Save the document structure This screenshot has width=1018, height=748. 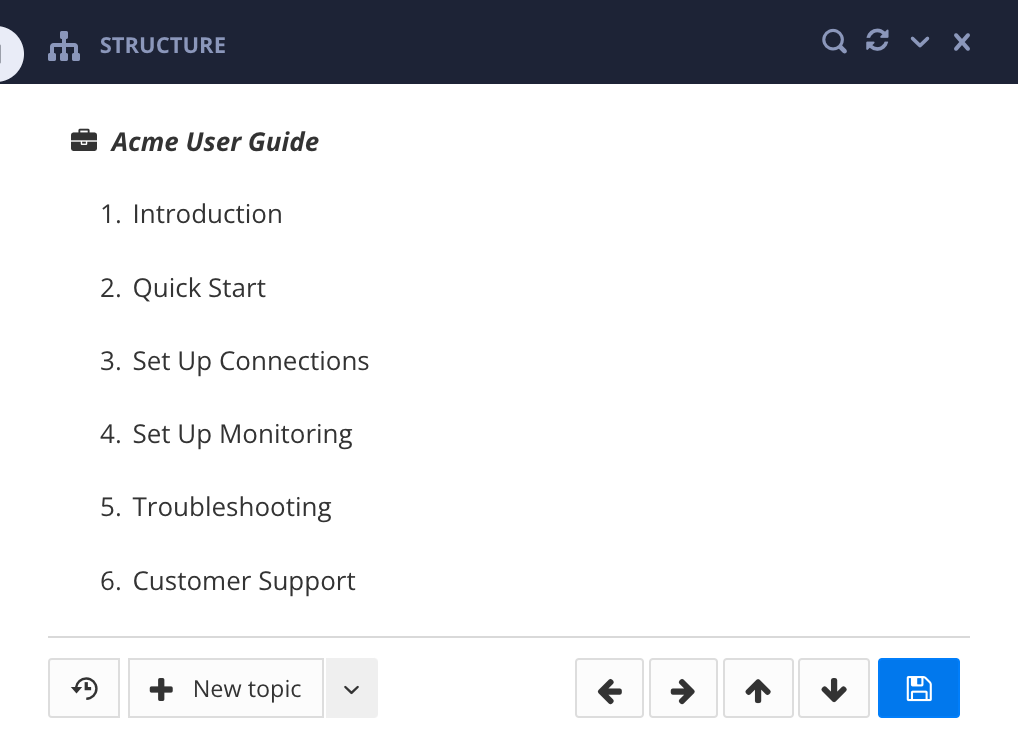coord(918,688)
